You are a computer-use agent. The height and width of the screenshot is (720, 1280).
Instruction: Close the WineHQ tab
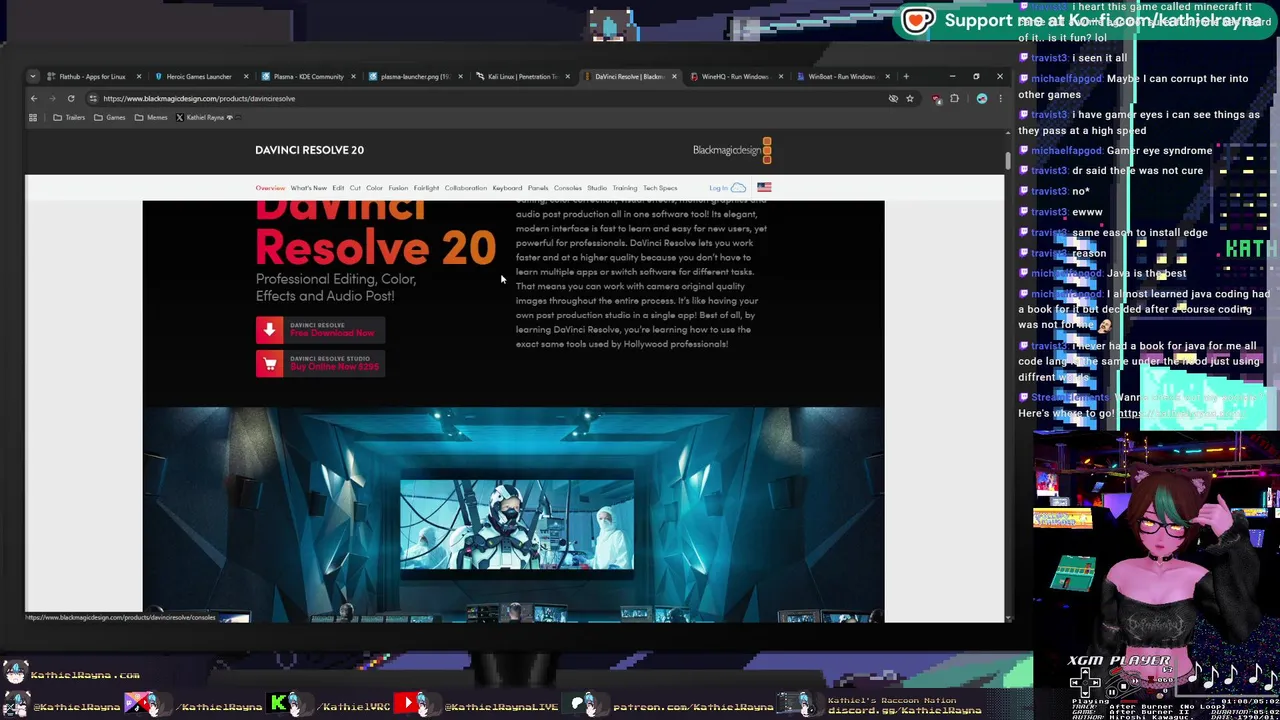(x=781, y=76)
